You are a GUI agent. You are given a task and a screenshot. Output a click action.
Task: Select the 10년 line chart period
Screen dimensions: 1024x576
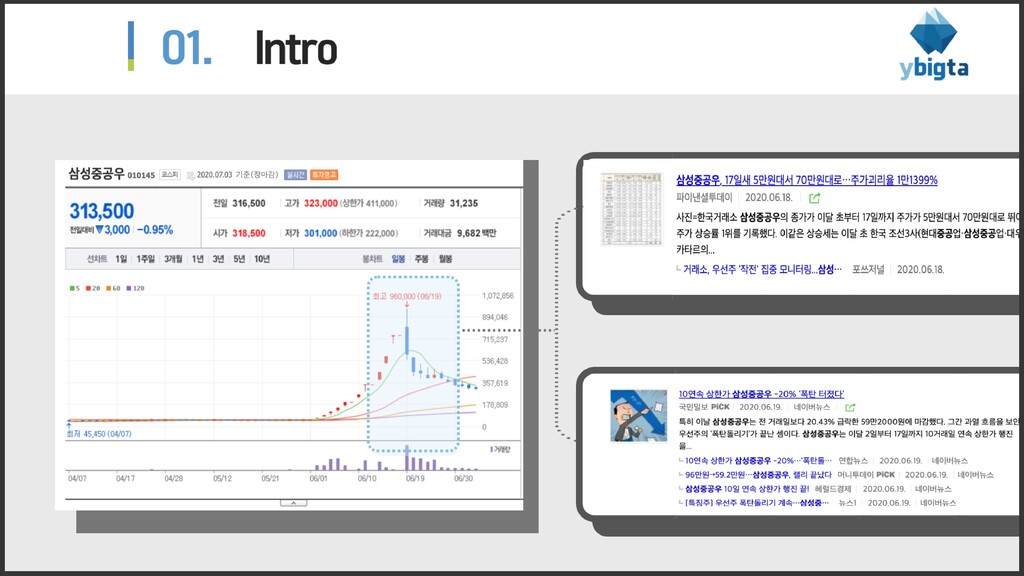[262, 259]
